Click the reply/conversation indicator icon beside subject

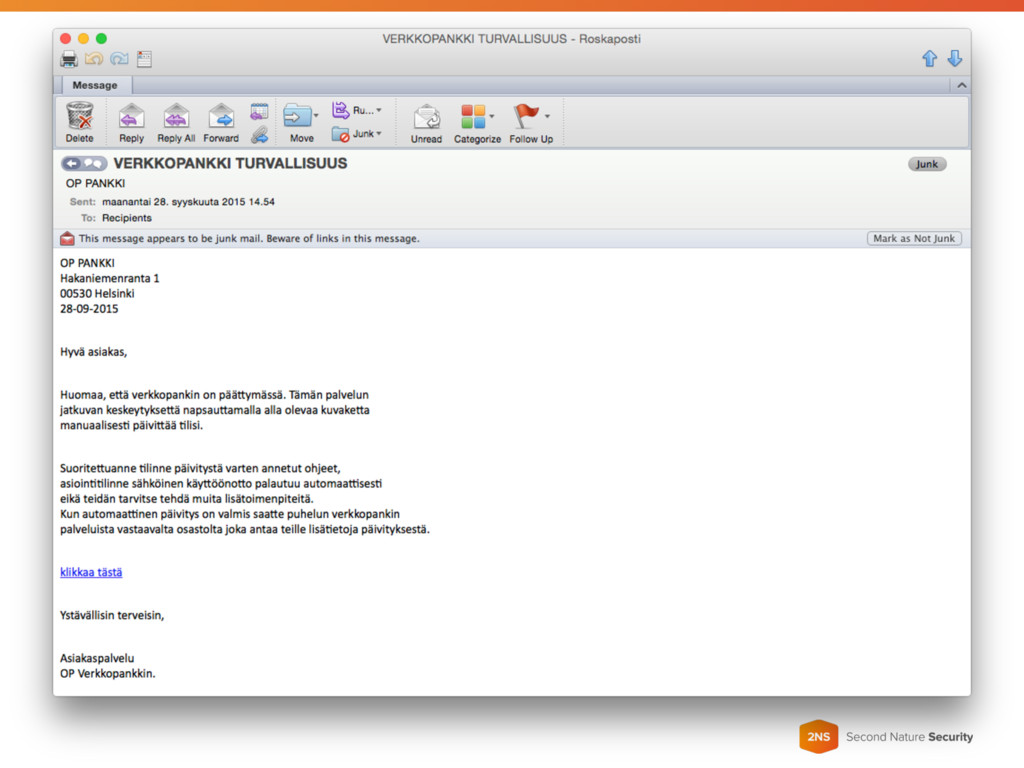pyautogui.click(x=84, y=163)
